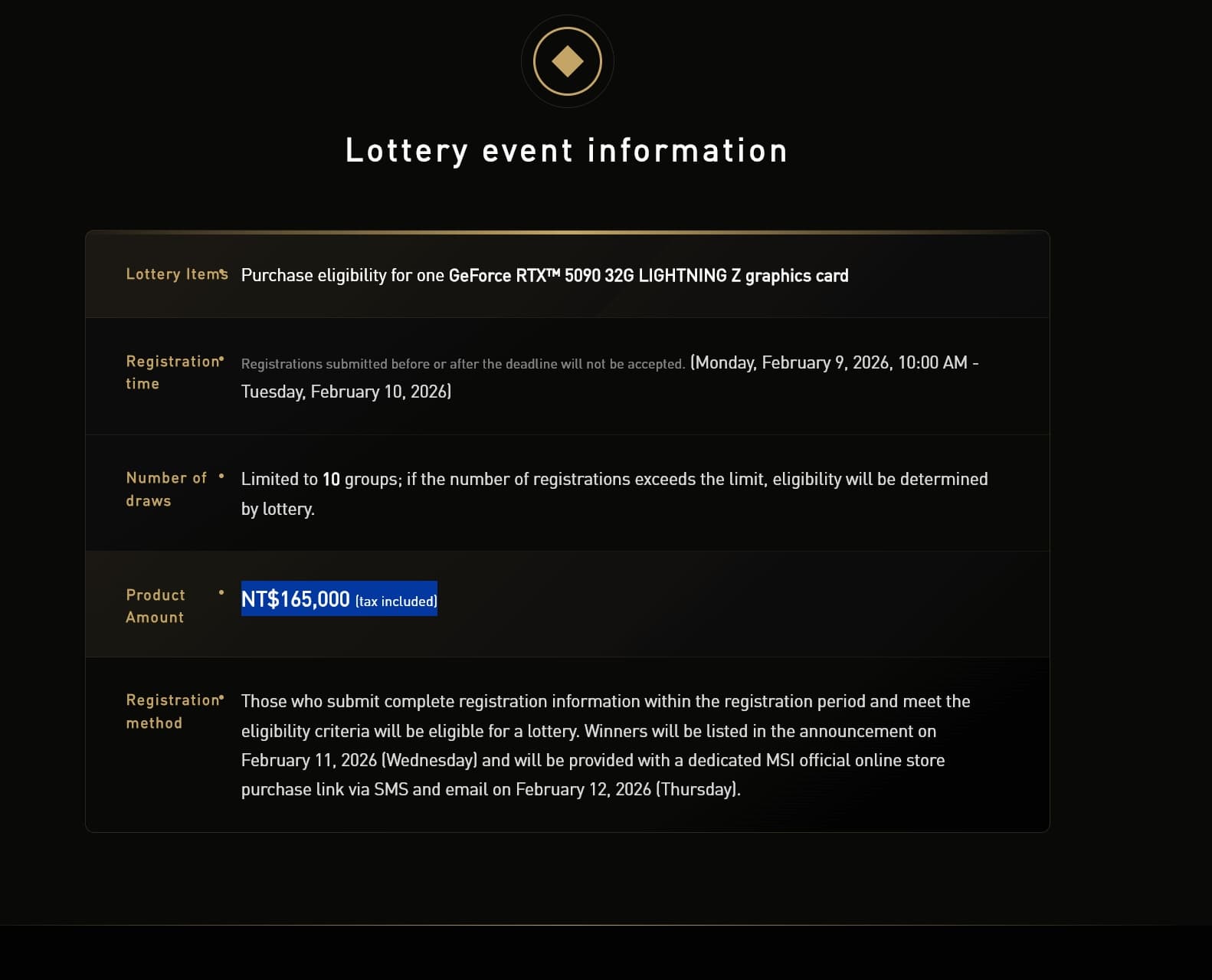The image size is (1212, 980).
Task: Click the "Registration time" row label
Action: tap(173, 372)
